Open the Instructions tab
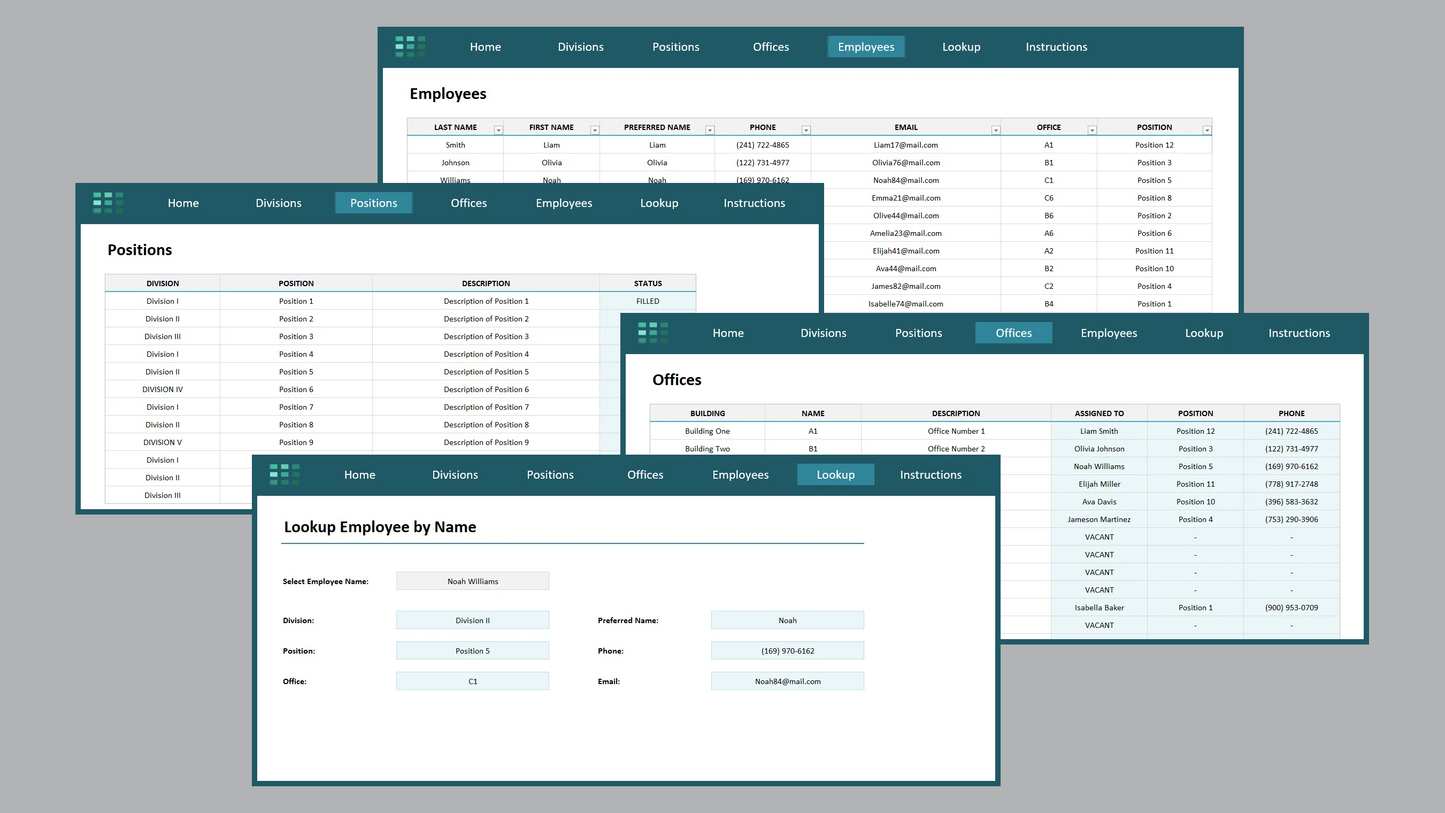1445x813 pixels. tap(930, 474)
